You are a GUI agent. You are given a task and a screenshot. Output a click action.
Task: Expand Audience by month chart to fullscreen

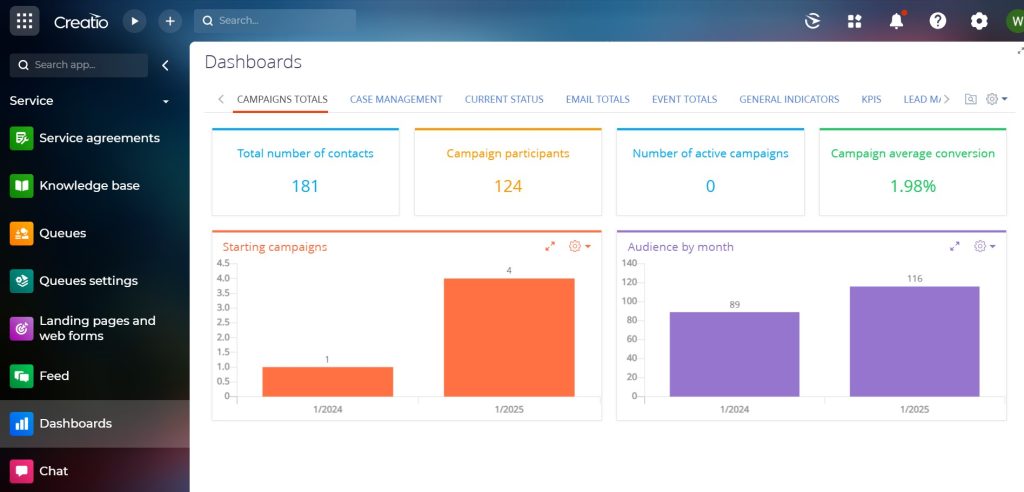pos(955,246)
